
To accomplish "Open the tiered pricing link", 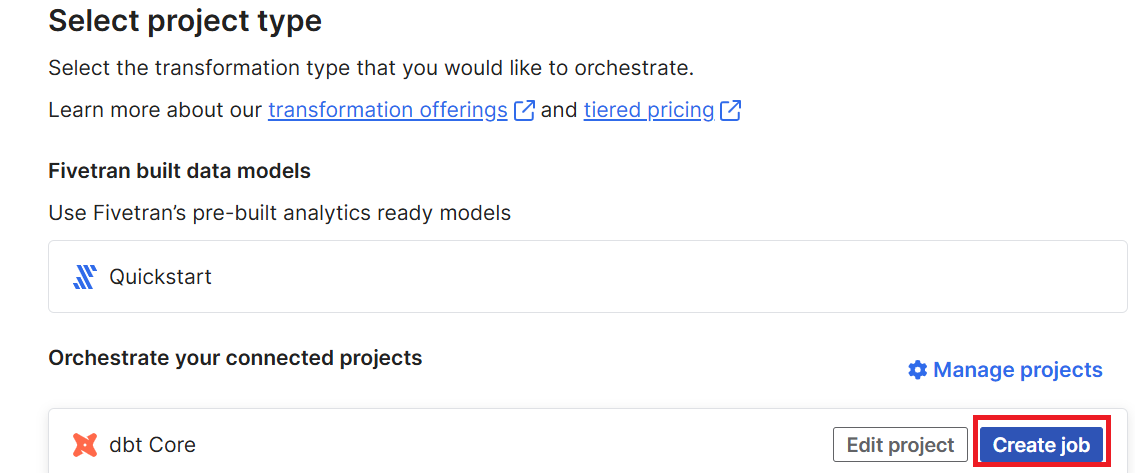I will (649, 110).
